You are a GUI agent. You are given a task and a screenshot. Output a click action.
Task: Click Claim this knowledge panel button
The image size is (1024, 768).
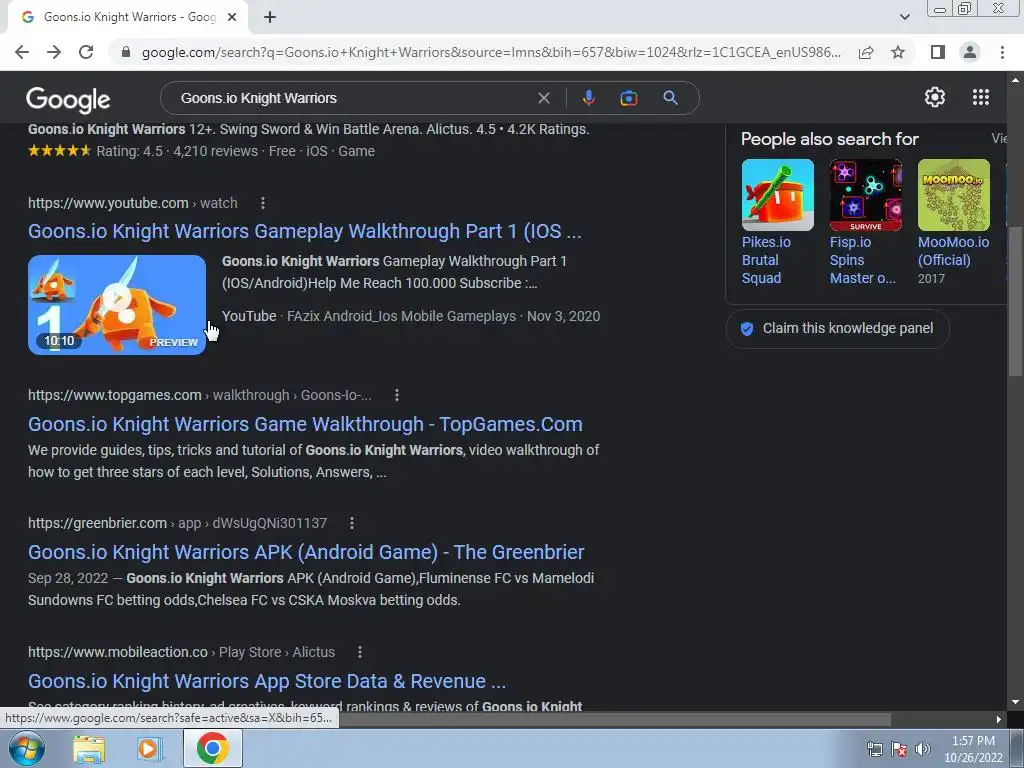click(837, 328)
